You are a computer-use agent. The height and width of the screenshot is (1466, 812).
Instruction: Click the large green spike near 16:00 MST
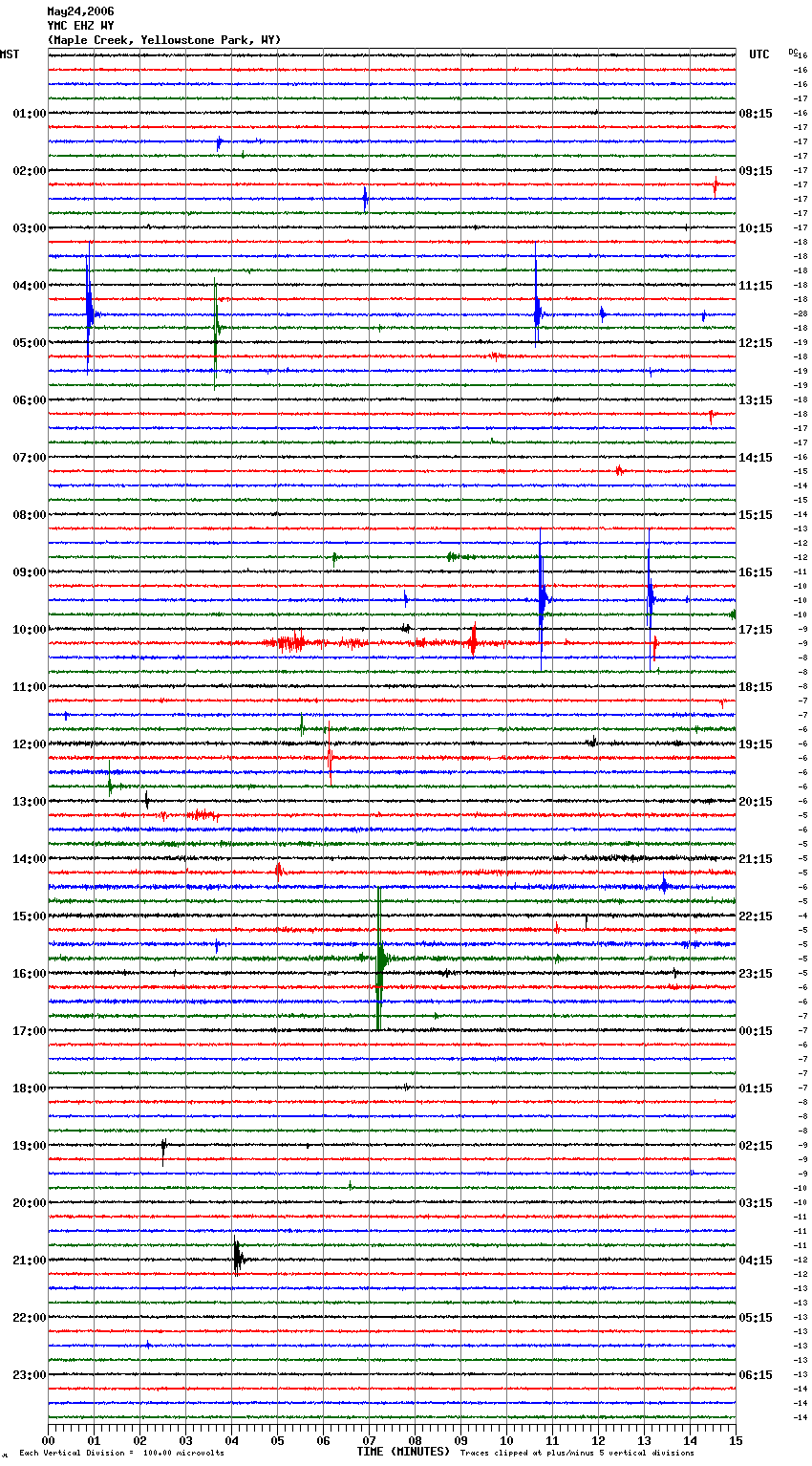[380, 959]
